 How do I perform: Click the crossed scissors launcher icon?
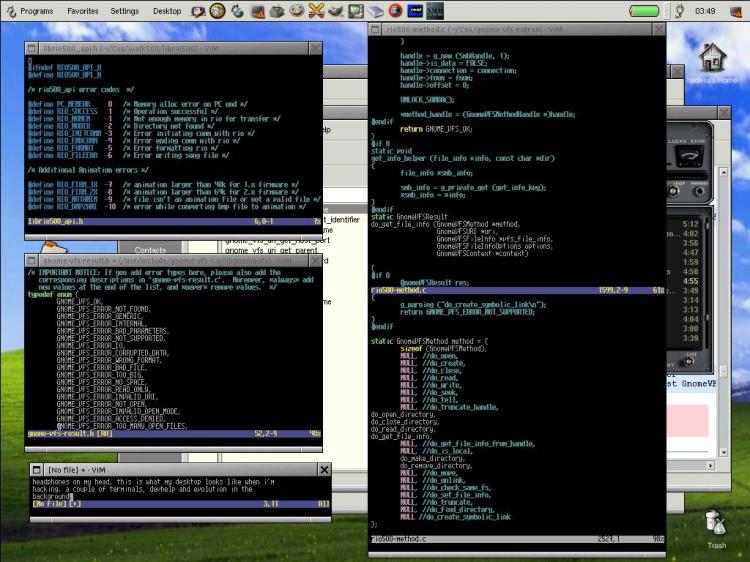tap(316, 11)
